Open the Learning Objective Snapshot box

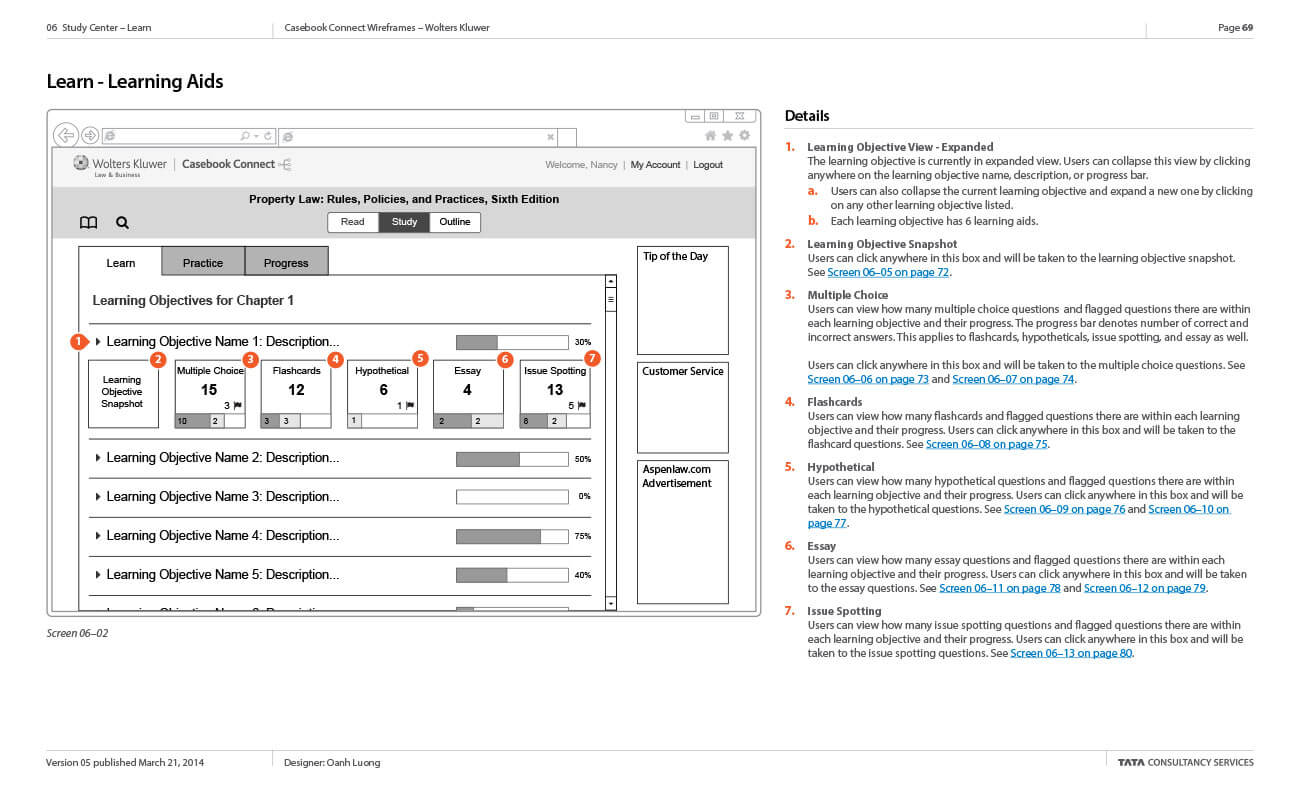[123, 394]
